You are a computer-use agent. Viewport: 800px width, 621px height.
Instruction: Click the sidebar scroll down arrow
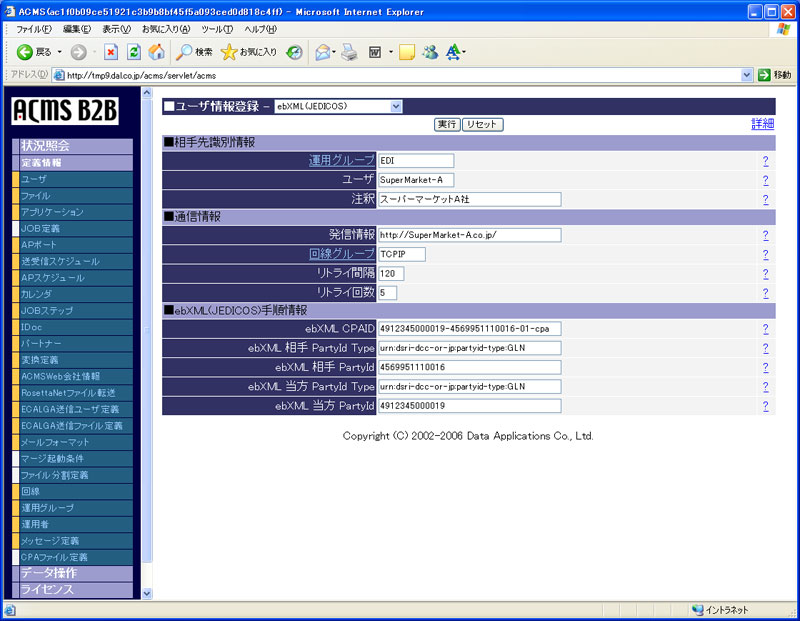(x=148, y=593)
